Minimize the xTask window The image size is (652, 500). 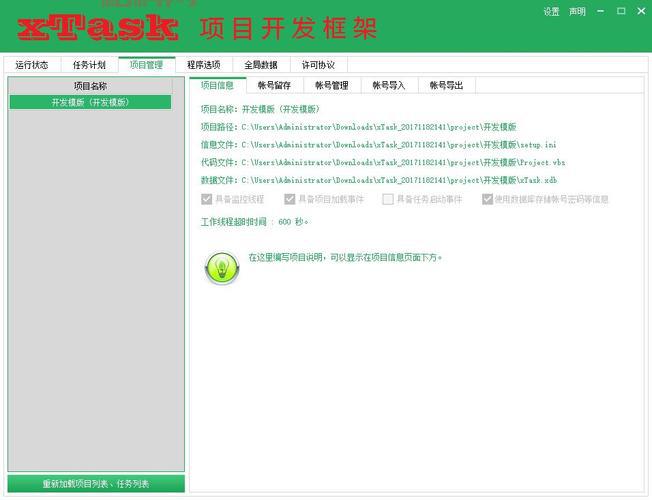(600, 11)
